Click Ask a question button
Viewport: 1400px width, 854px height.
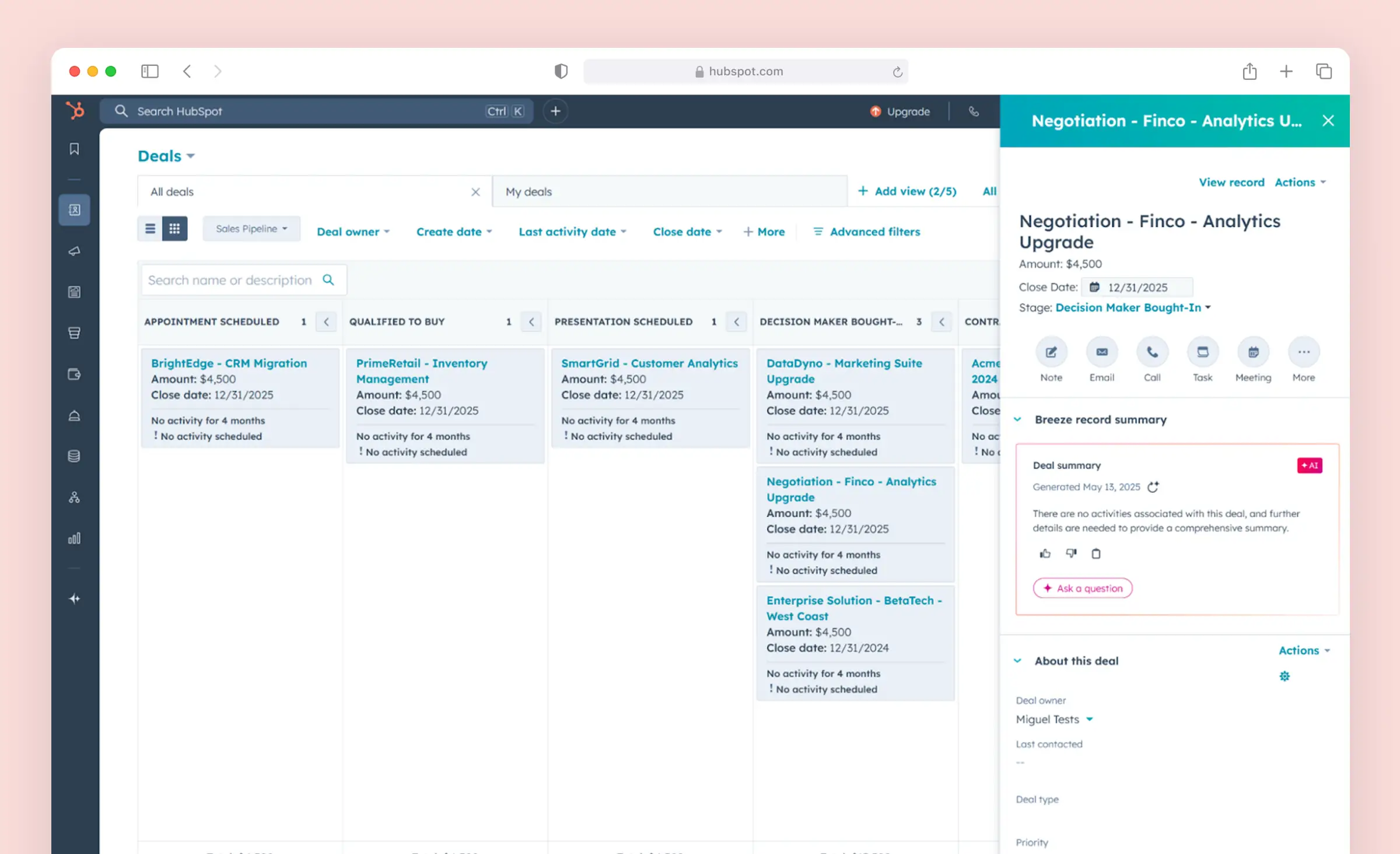[x=1083, y=588]
